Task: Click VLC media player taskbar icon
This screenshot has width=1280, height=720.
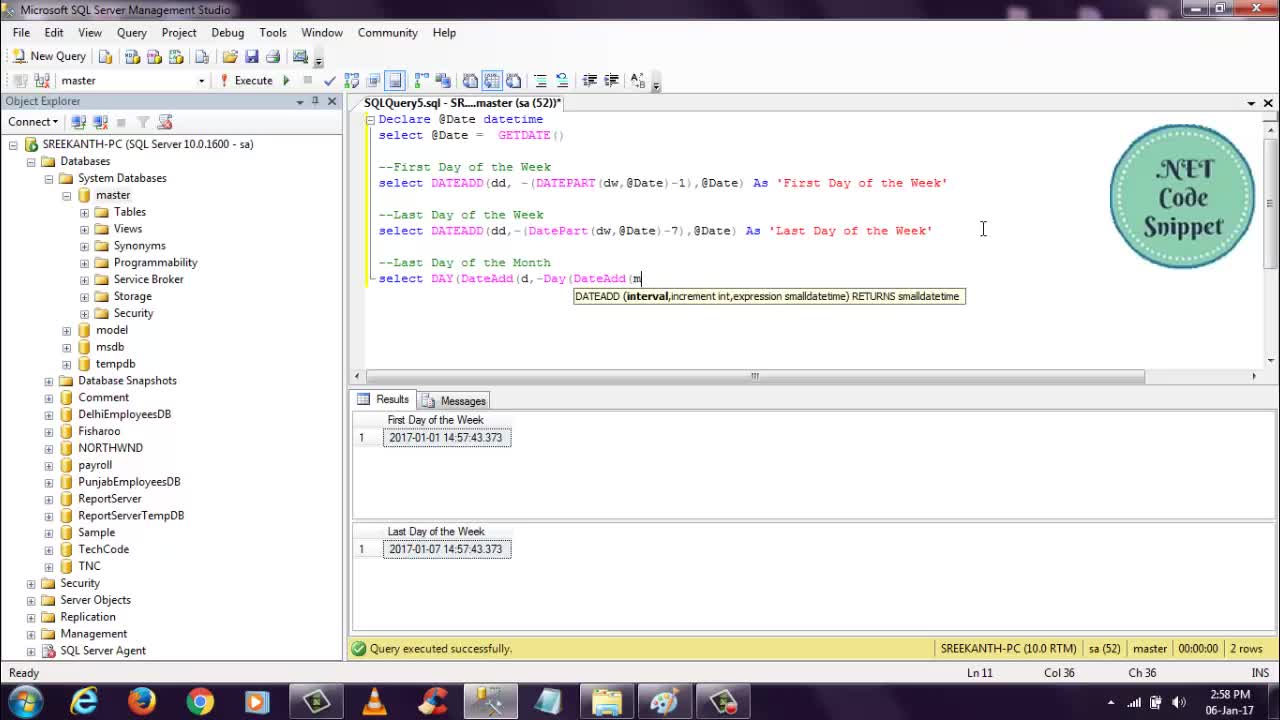Action: pos(375,702)
